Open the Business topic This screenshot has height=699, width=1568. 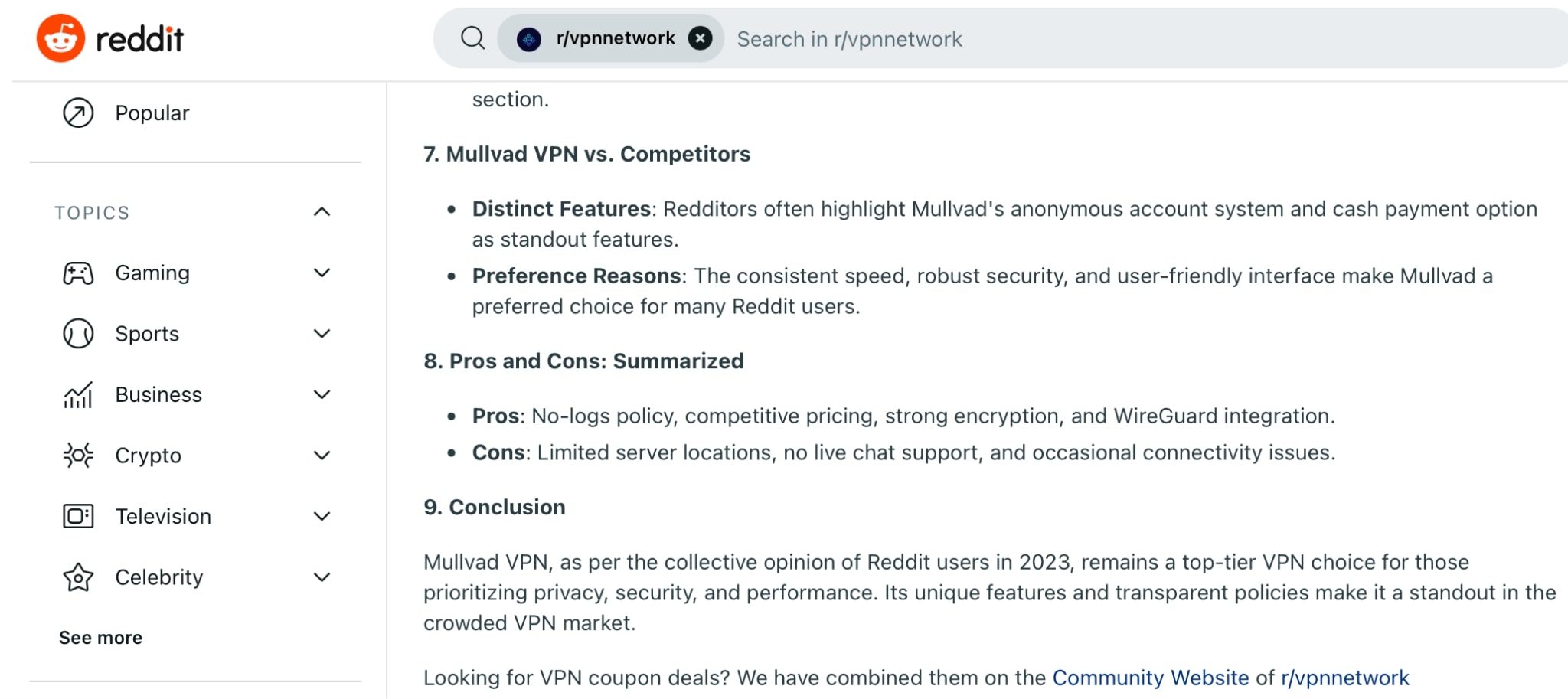tap(158, 395)
